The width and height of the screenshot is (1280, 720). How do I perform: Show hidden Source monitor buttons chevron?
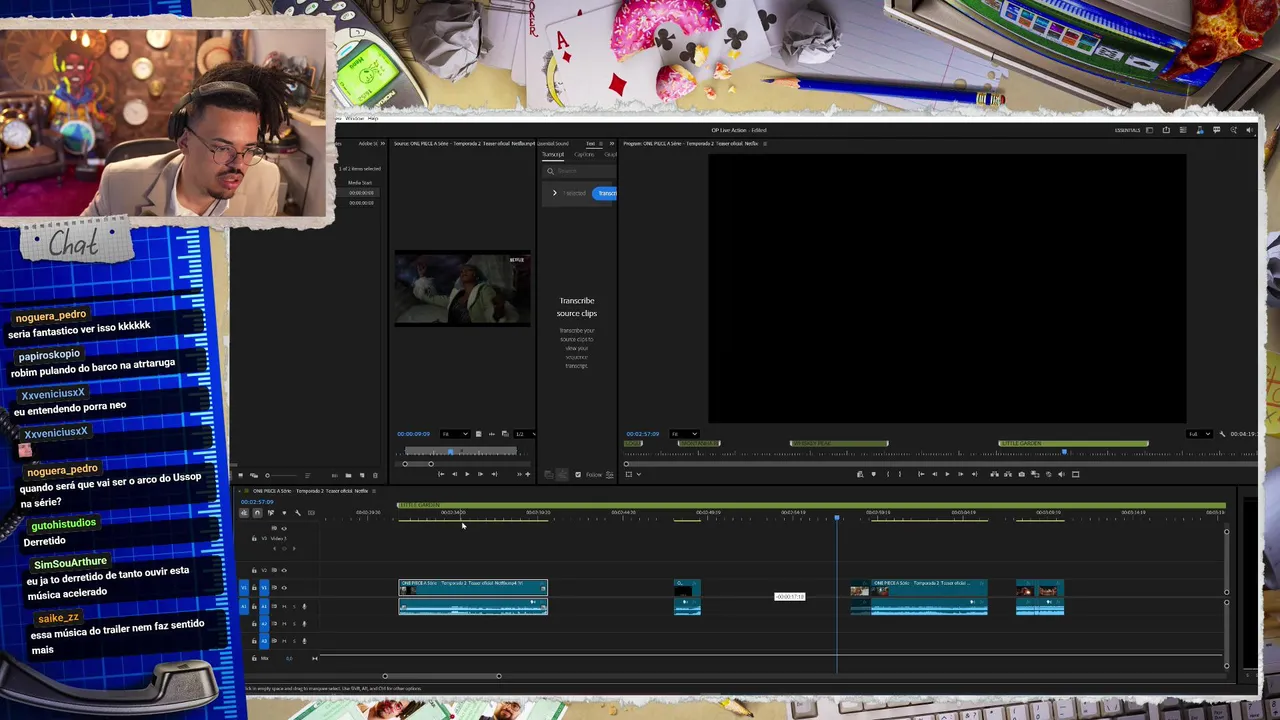pyautogui.click(x=519, y=474)
